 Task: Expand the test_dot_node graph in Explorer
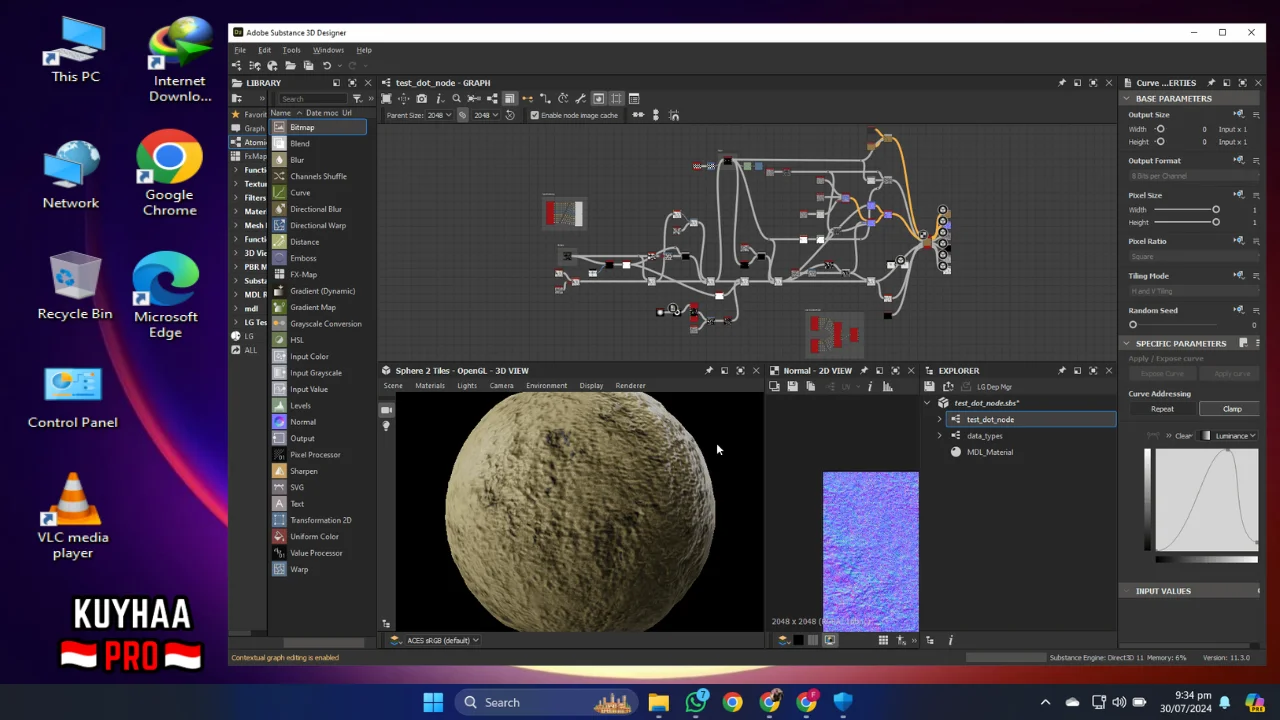(x=939, y=420)
